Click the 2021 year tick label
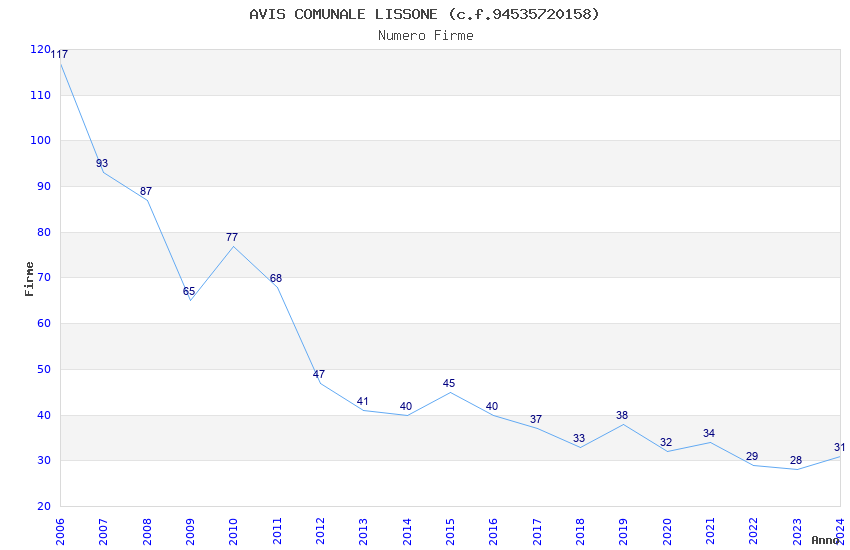The image size is (850, 550). pos(710,532)
